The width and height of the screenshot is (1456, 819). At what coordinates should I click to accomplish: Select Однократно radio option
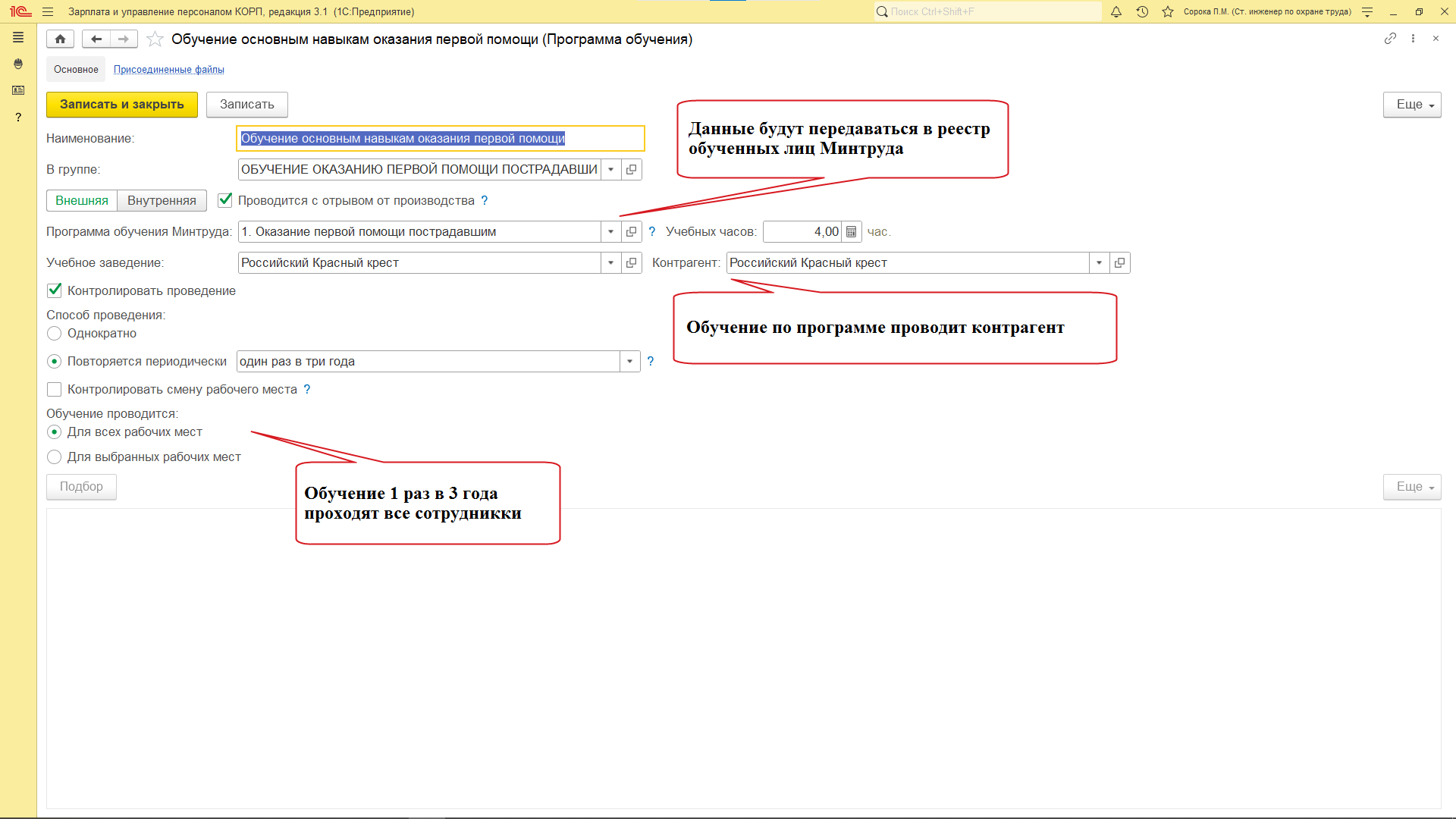(55, 334)
